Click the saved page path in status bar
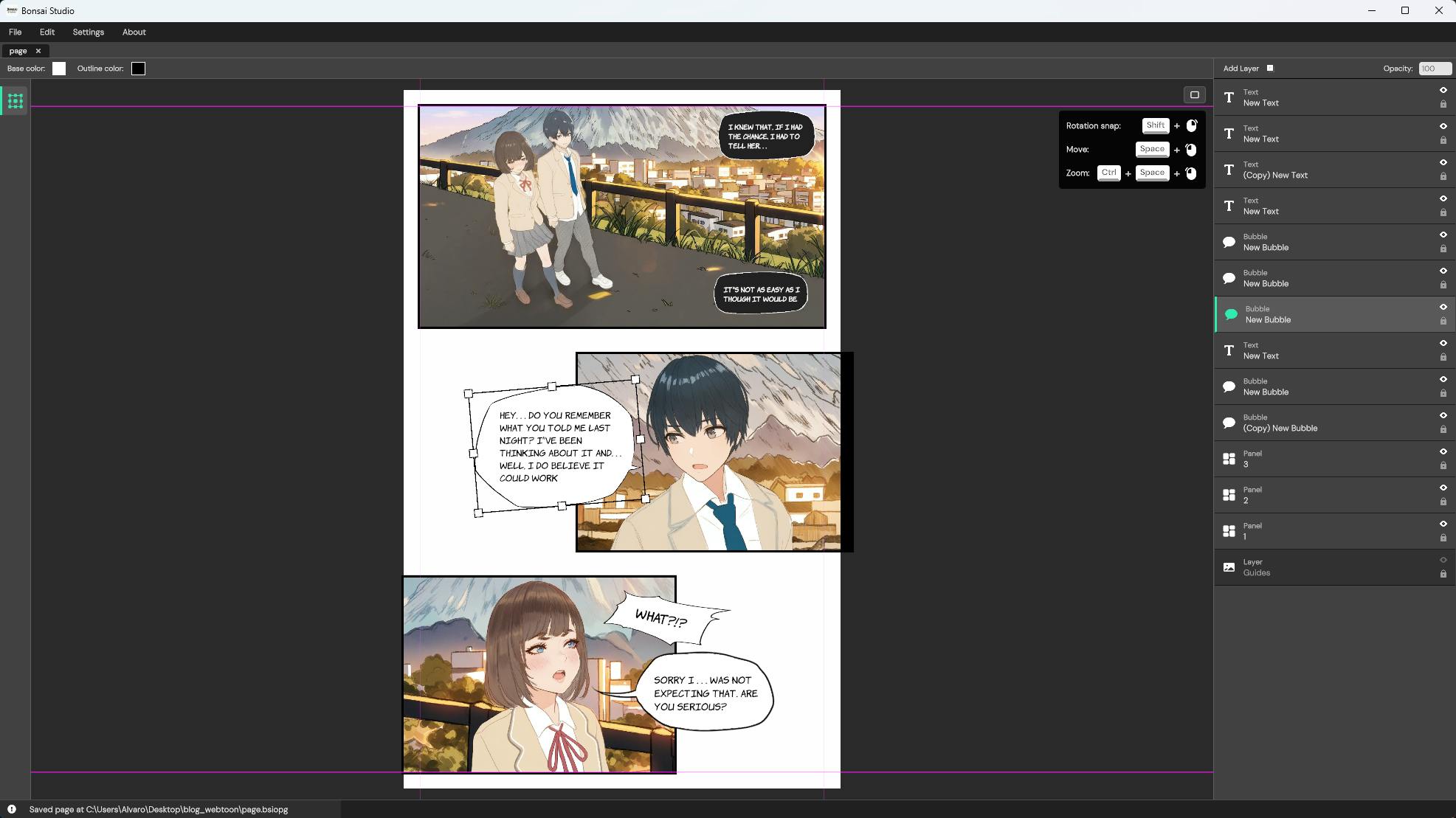The image size is (1456, 818). point(159,809)
